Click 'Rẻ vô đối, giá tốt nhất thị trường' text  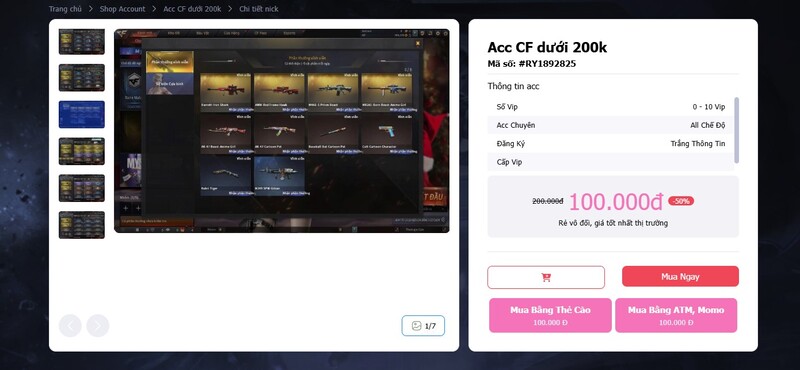(x=613, y=223)
